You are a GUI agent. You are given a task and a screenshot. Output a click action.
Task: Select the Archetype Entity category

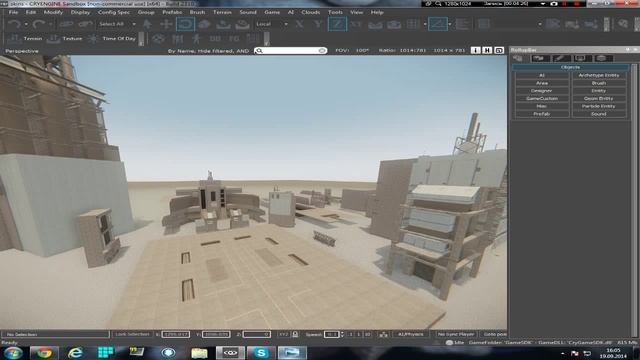pos(598,75)
